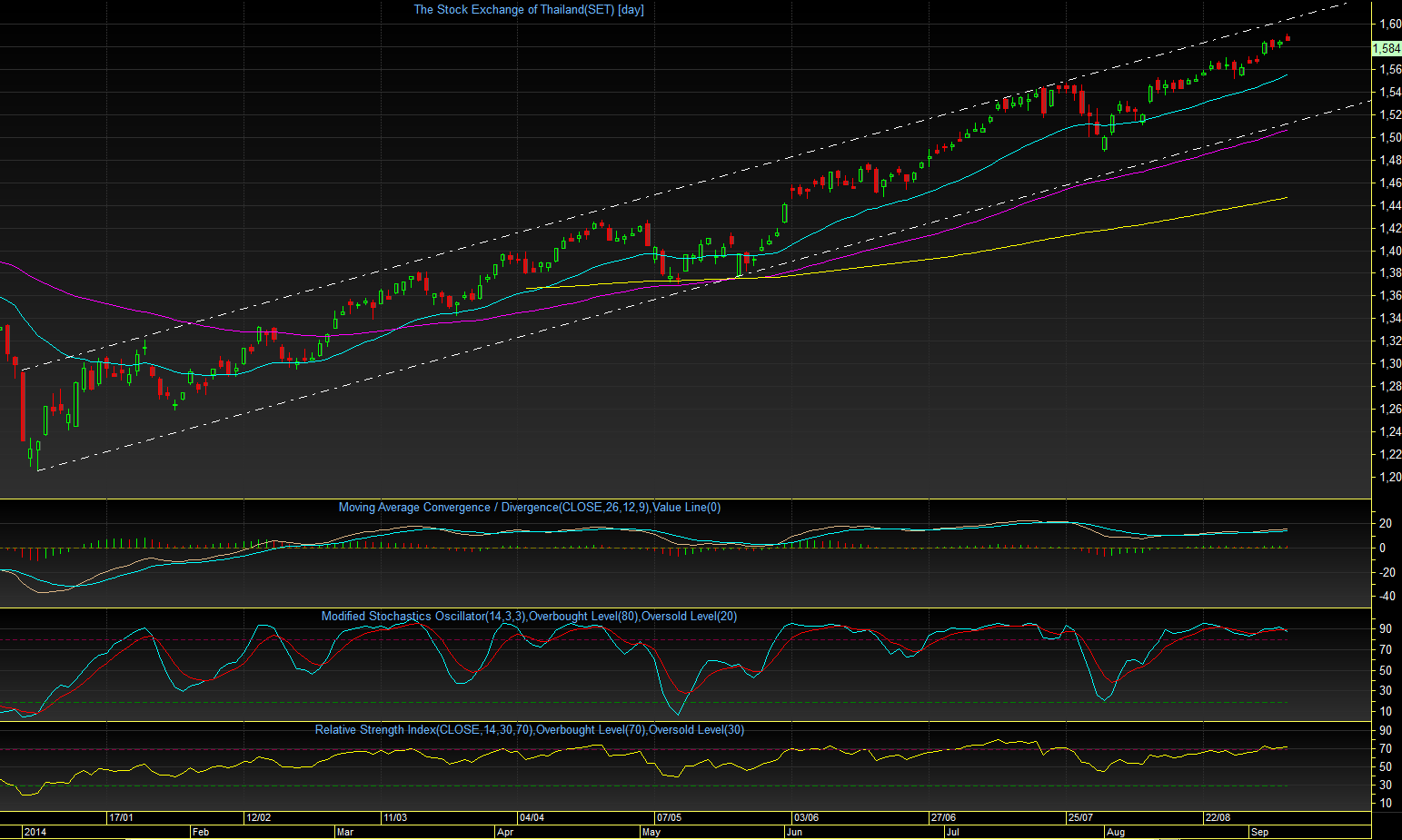Click the 50 value on RSI axis
Screen dimensions: 1402x840
click(1386, 767)
